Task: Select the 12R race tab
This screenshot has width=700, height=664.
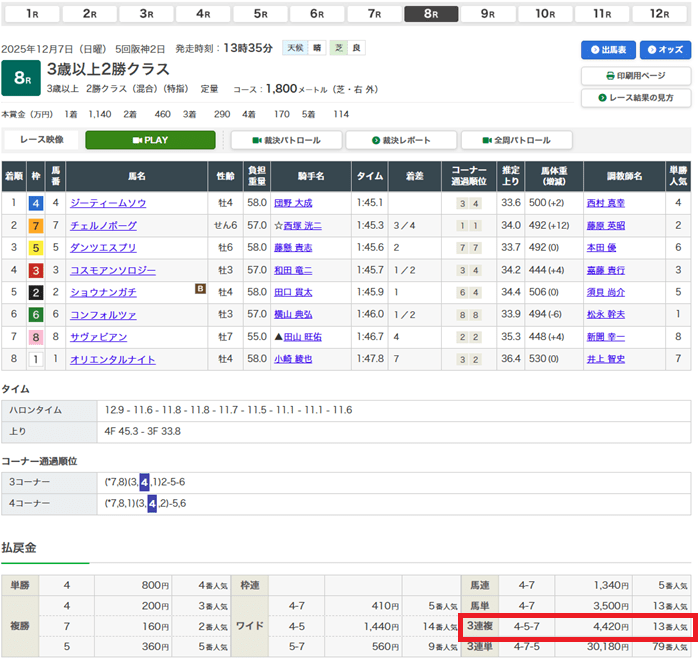Action: (x=660, y=14)
